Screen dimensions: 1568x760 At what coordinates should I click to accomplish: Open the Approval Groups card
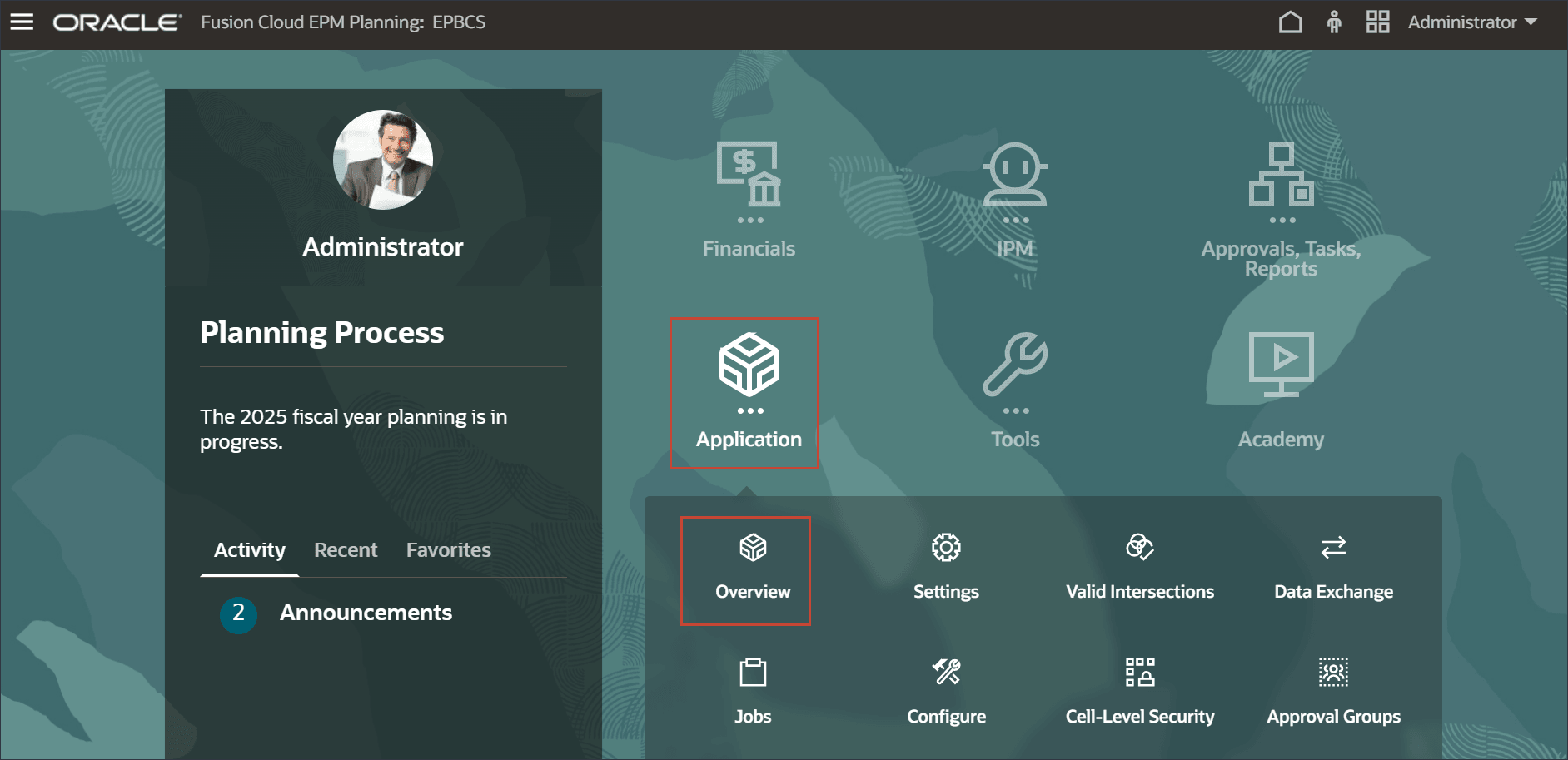pos(1333,692)
